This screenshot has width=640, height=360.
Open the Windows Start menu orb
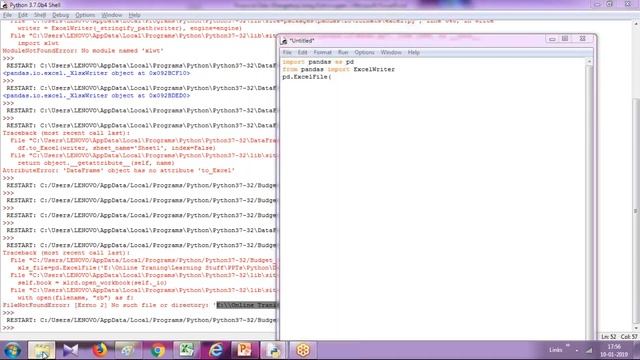click(x=13, y=350)
